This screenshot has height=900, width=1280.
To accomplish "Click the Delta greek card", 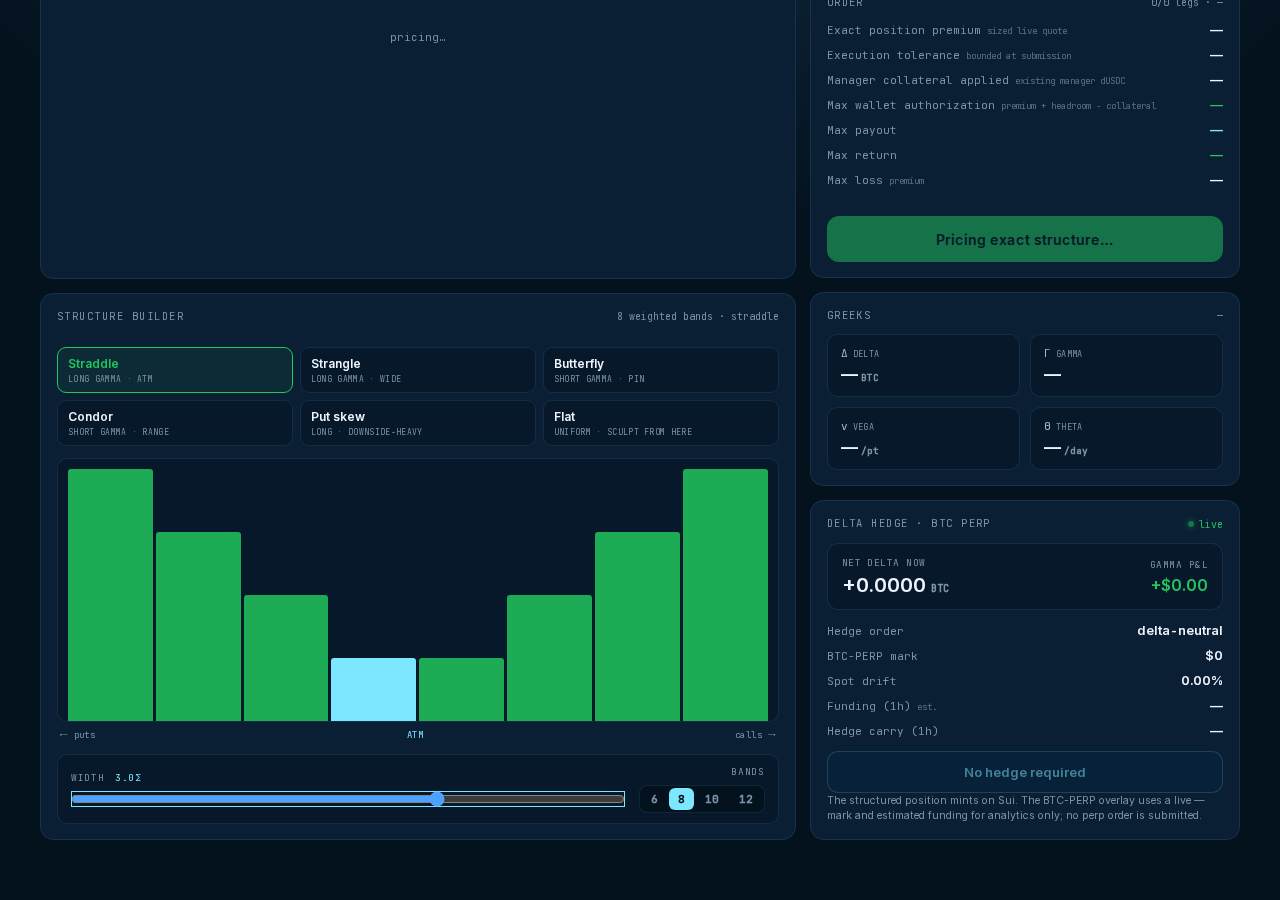I will [x=923, y=365].
